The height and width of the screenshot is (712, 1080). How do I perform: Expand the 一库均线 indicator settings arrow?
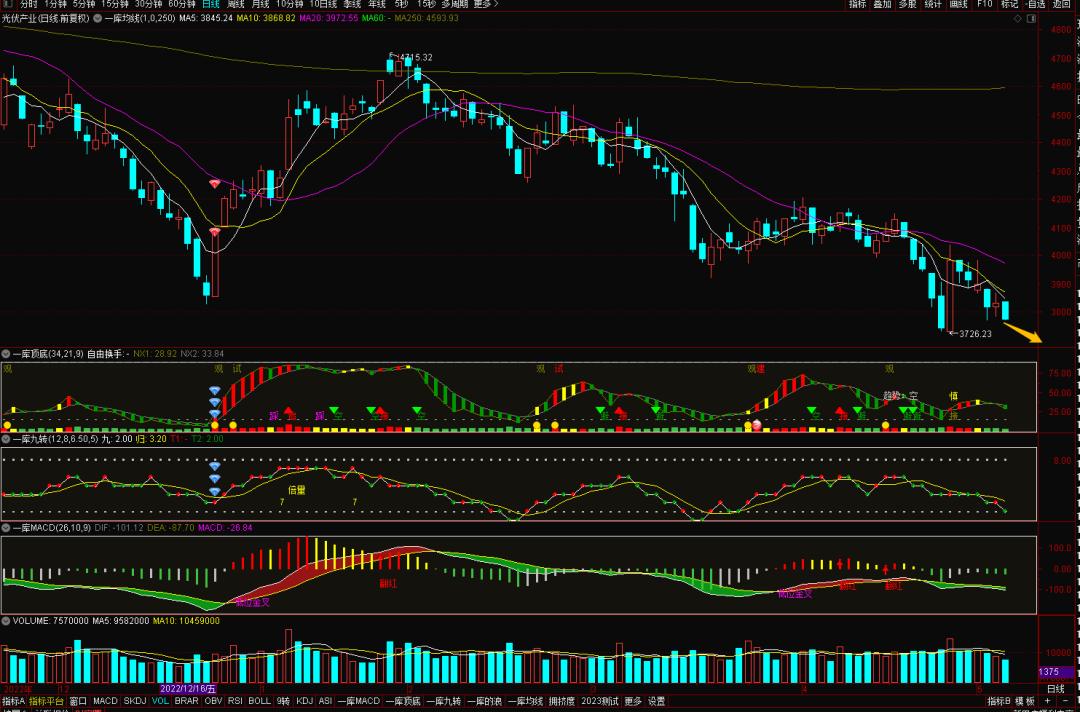[x=97, y=19]
